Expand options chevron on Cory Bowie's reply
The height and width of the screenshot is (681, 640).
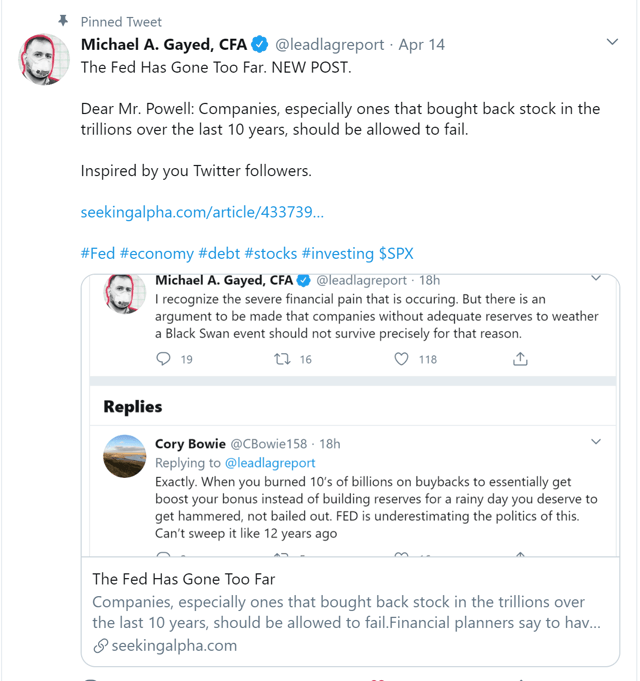(596, 442)
